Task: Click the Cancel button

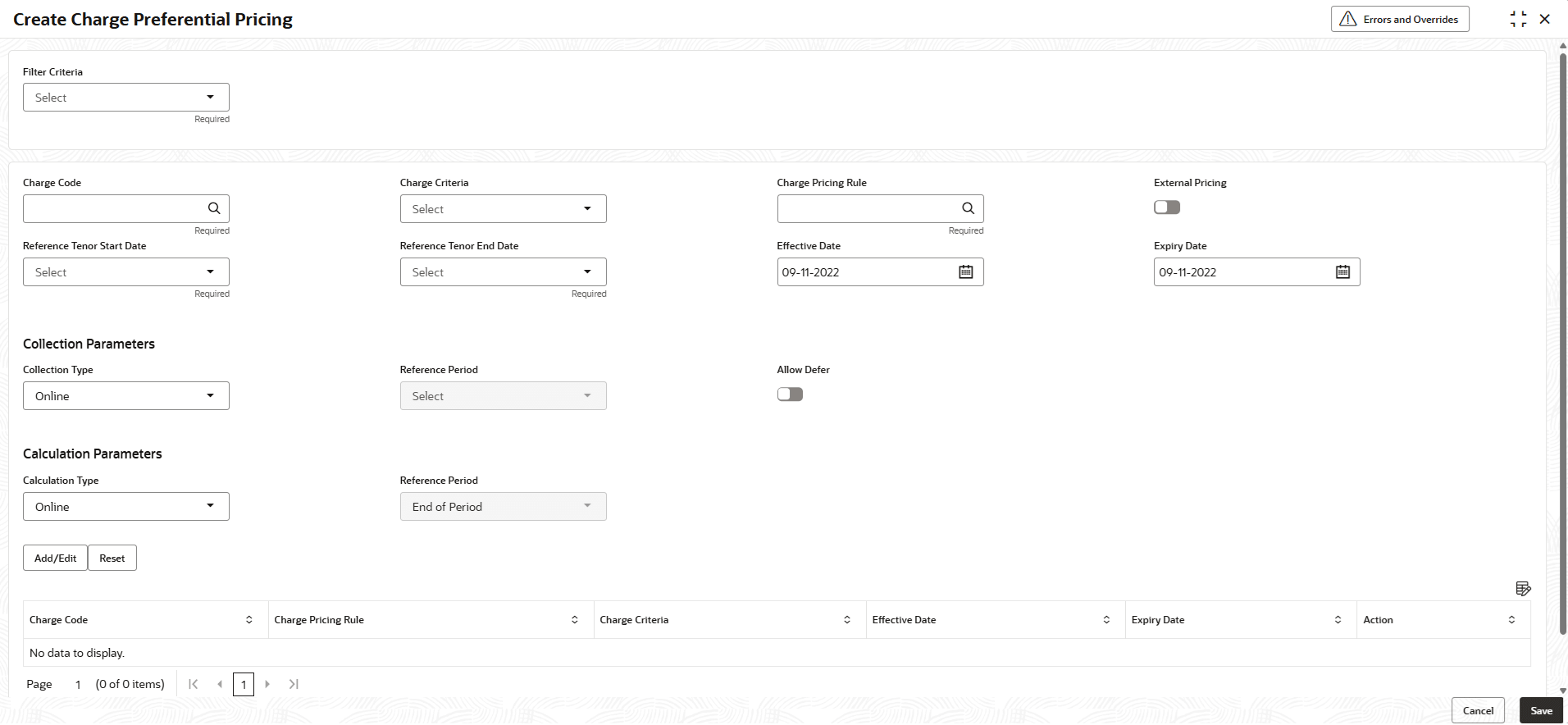Action: (1477, 711)
